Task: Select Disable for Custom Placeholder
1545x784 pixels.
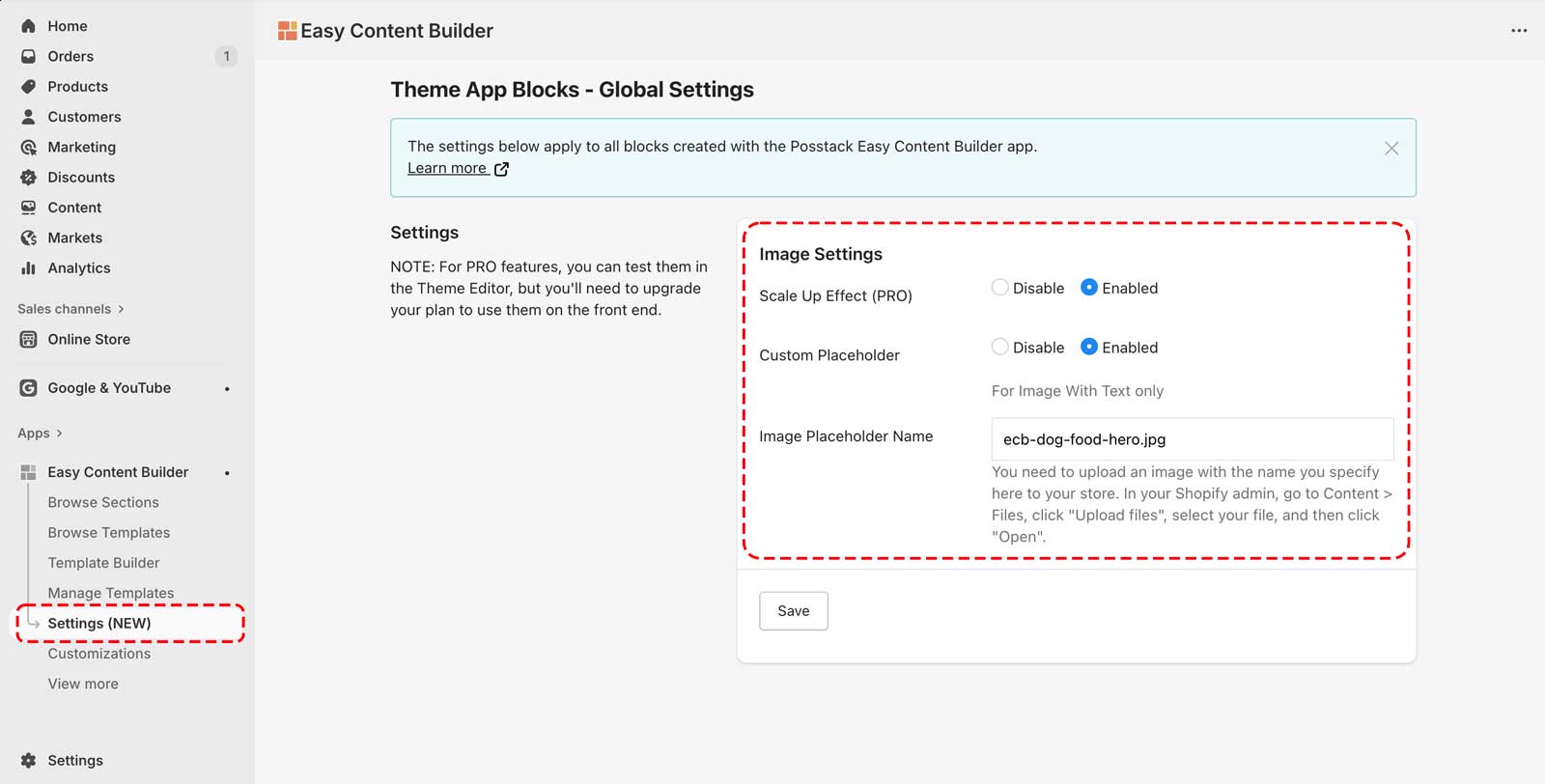Action: [x=1000, y=348]
